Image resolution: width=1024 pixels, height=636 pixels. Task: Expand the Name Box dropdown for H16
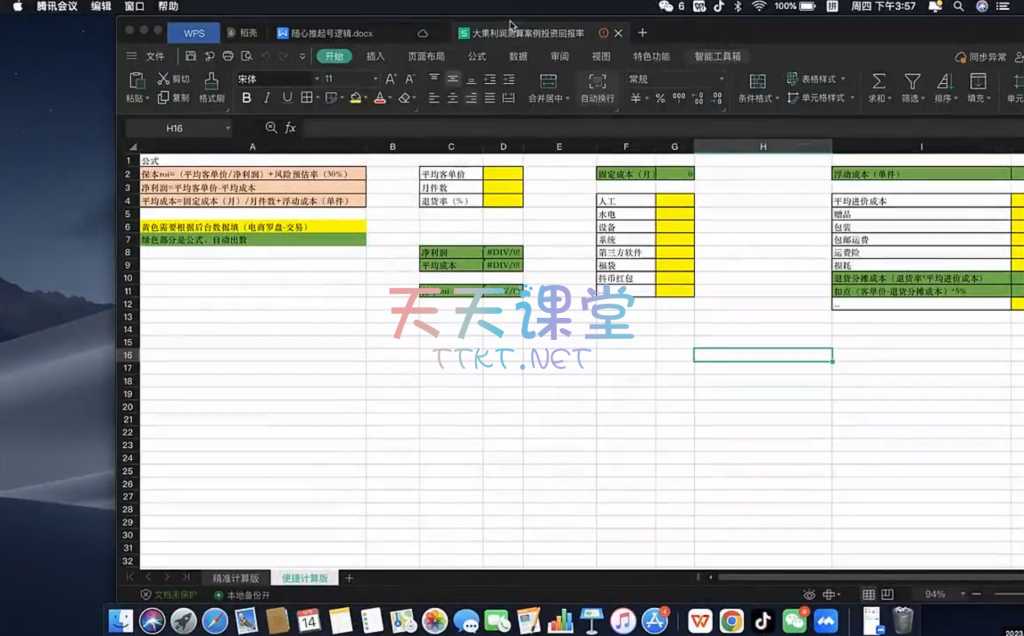228,128
